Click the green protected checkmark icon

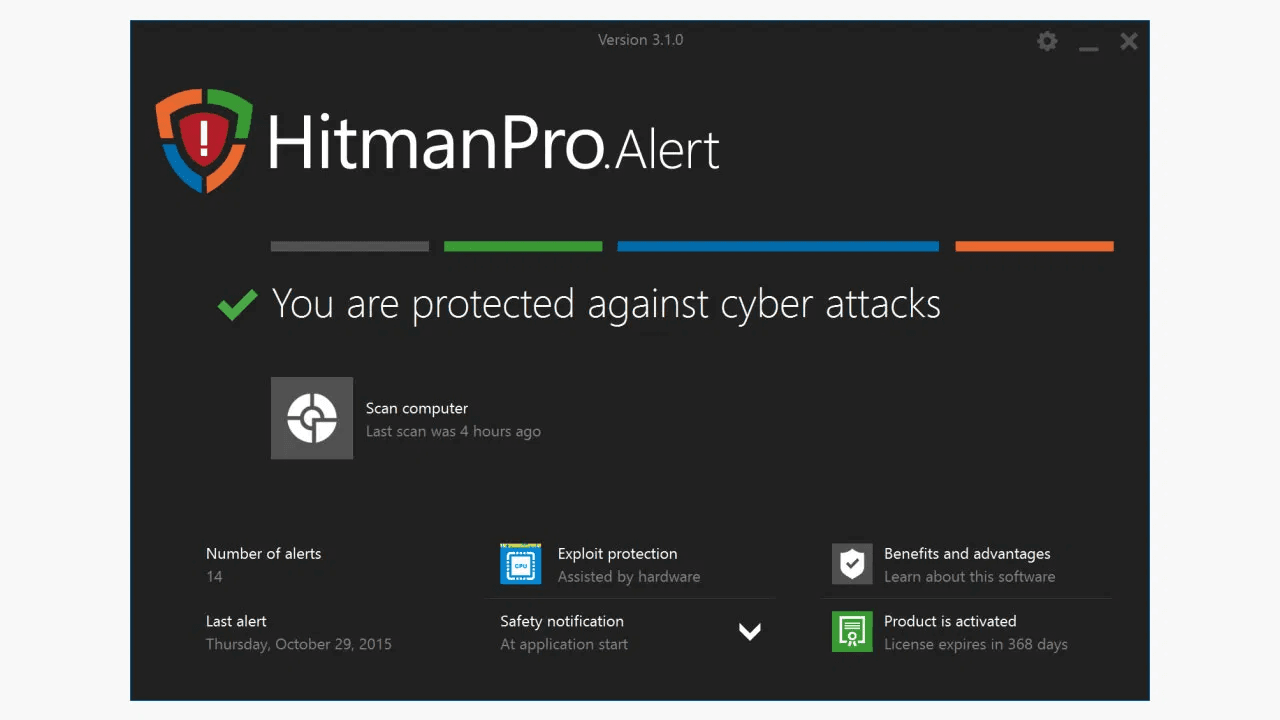[237, 303]
